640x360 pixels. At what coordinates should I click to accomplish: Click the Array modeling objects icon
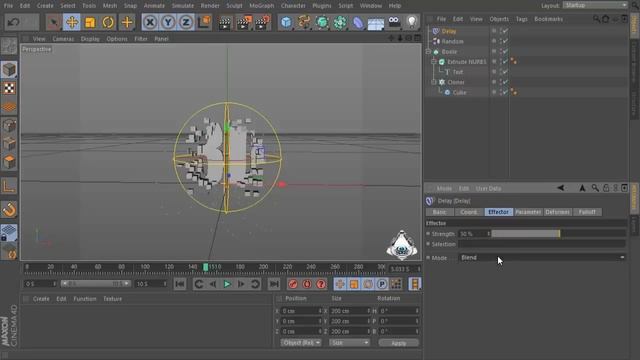click(340, 22)
